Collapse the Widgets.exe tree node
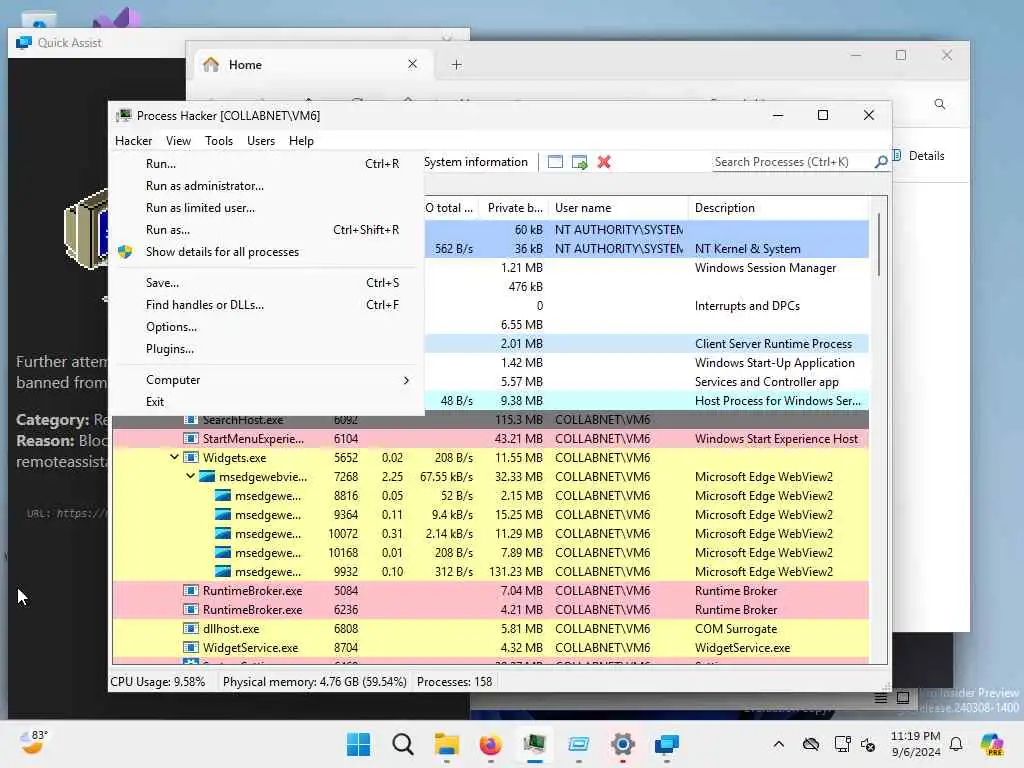1024x768 pixels. 174,457
